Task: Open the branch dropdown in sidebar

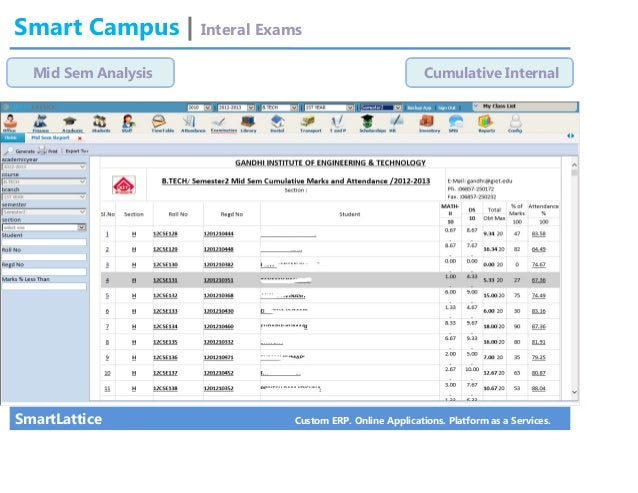Action: (x=44, y=197)
